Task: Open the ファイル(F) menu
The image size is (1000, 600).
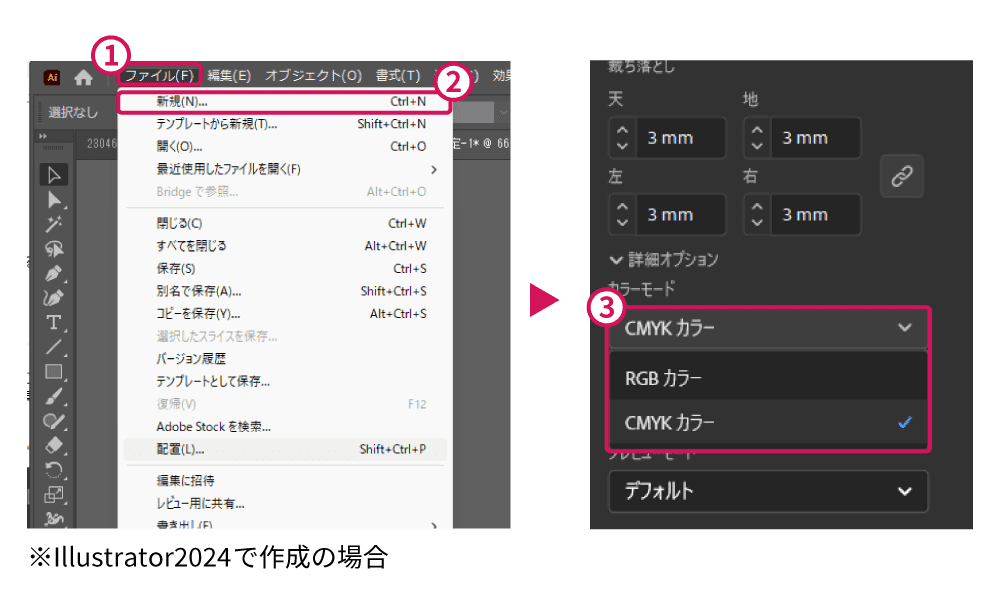Action: click(159, 75)
